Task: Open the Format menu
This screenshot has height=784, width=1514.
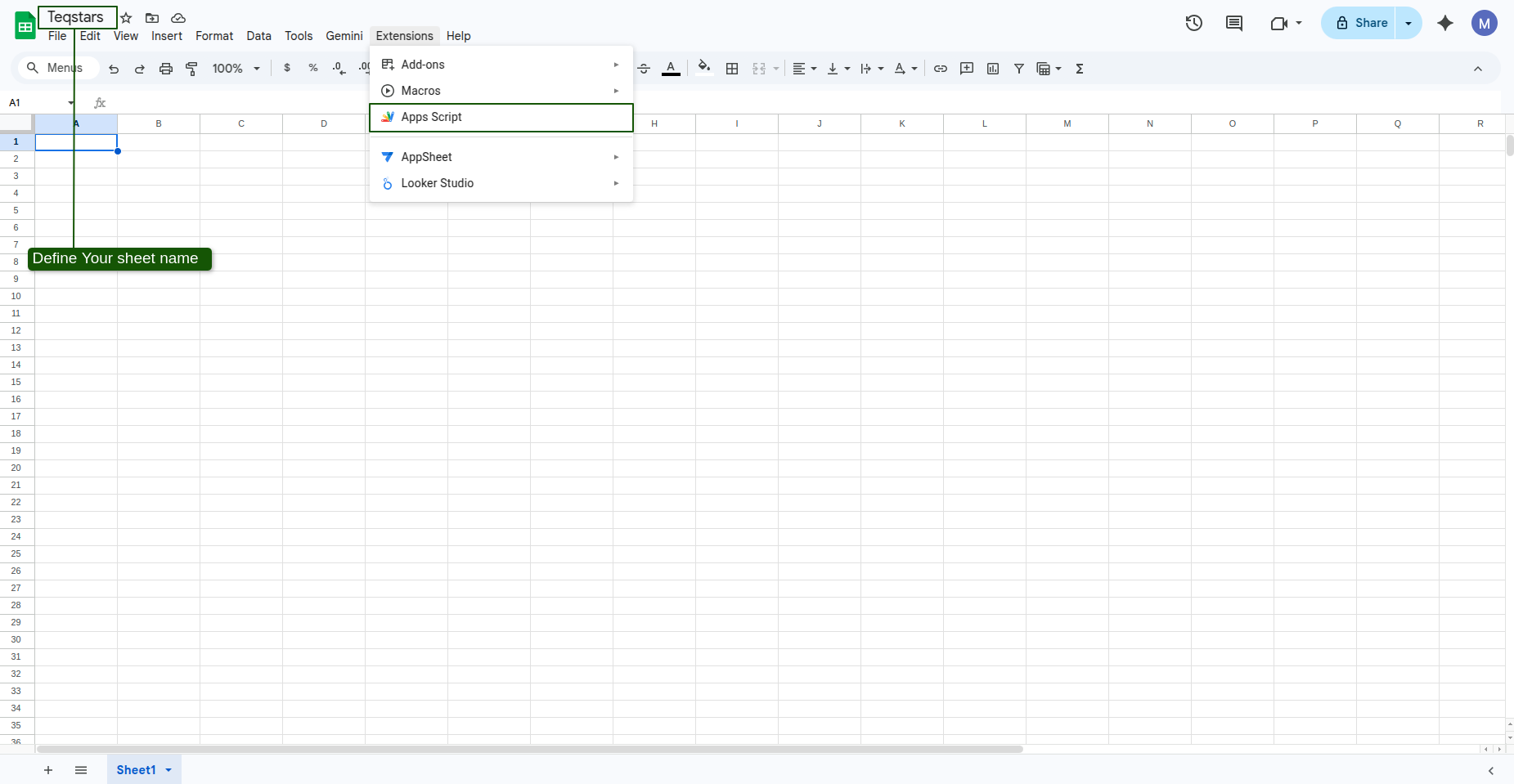Action: tap(214, 36)
